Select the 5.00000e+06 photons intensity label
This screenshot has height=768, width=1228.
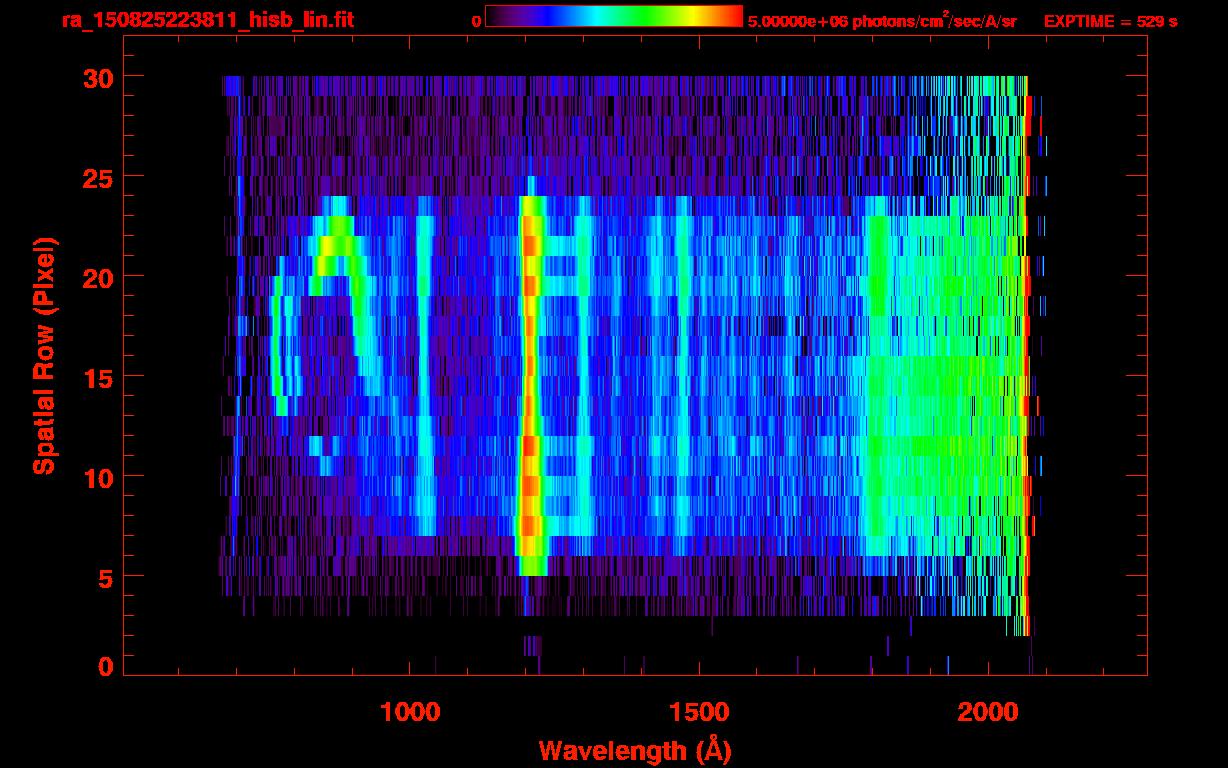click(x=882, y=20)
